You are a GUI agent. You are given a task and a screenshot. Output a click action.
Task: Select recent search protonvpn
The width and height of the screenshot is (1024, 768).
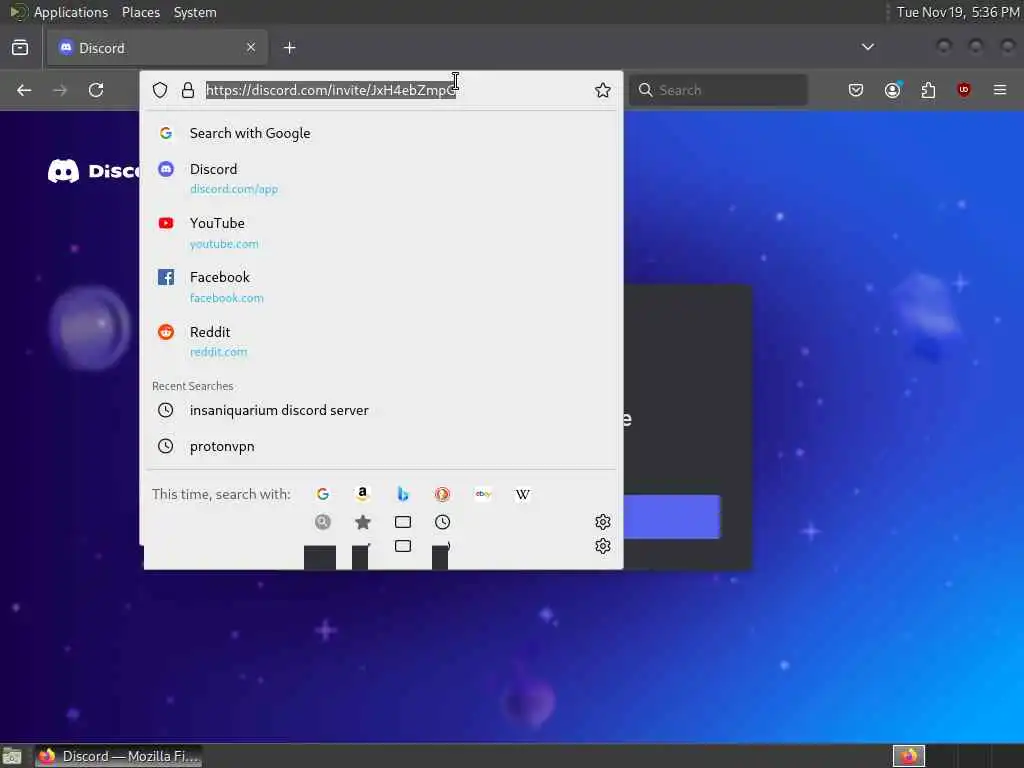(381, 447)
